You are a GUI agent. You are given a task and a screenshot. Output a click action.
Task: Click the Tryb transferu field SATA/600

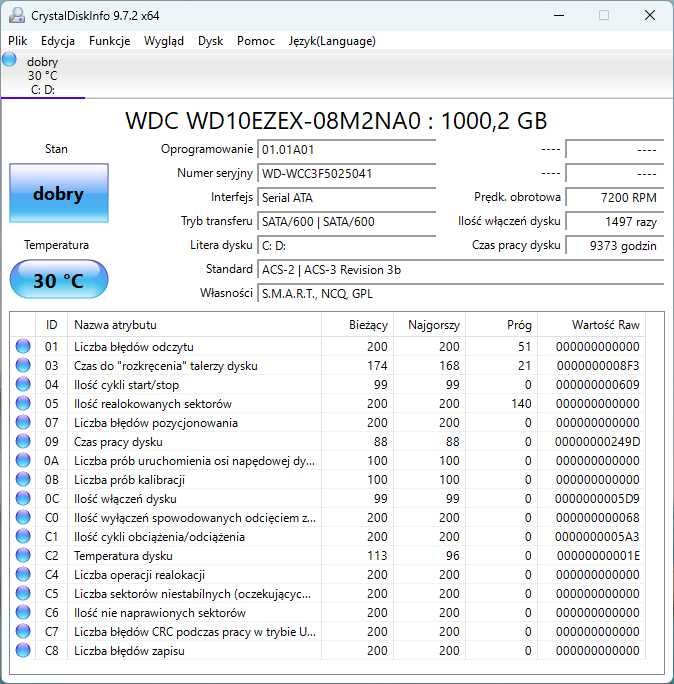pyautogui.click(x=347, y=222)
